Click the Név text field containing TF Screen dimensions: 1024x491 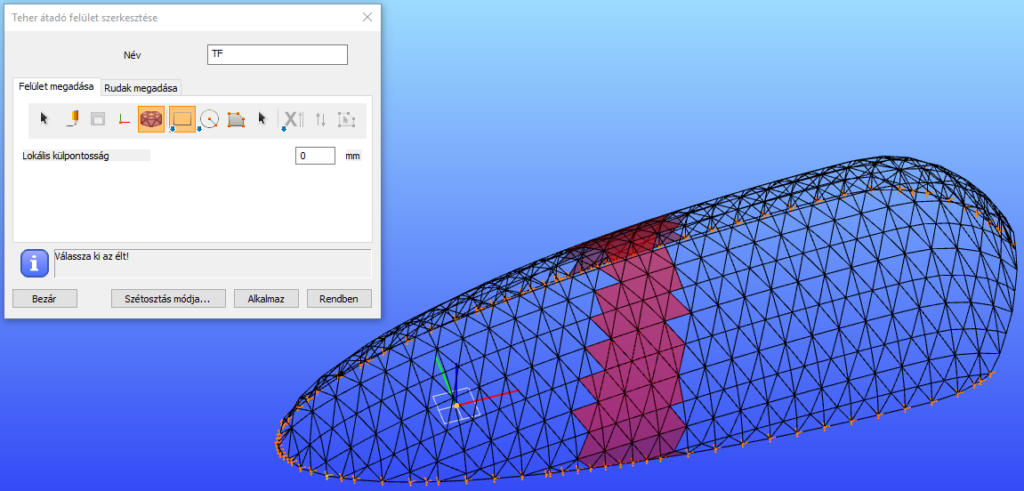pos(276,54)
